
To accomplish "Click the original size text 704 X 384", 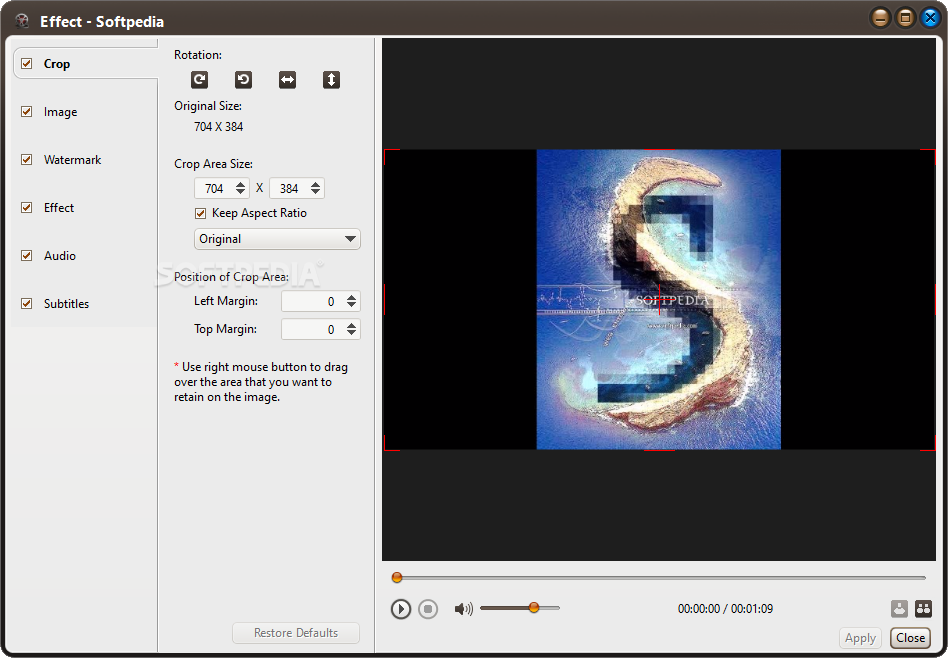I will [218, 126].
